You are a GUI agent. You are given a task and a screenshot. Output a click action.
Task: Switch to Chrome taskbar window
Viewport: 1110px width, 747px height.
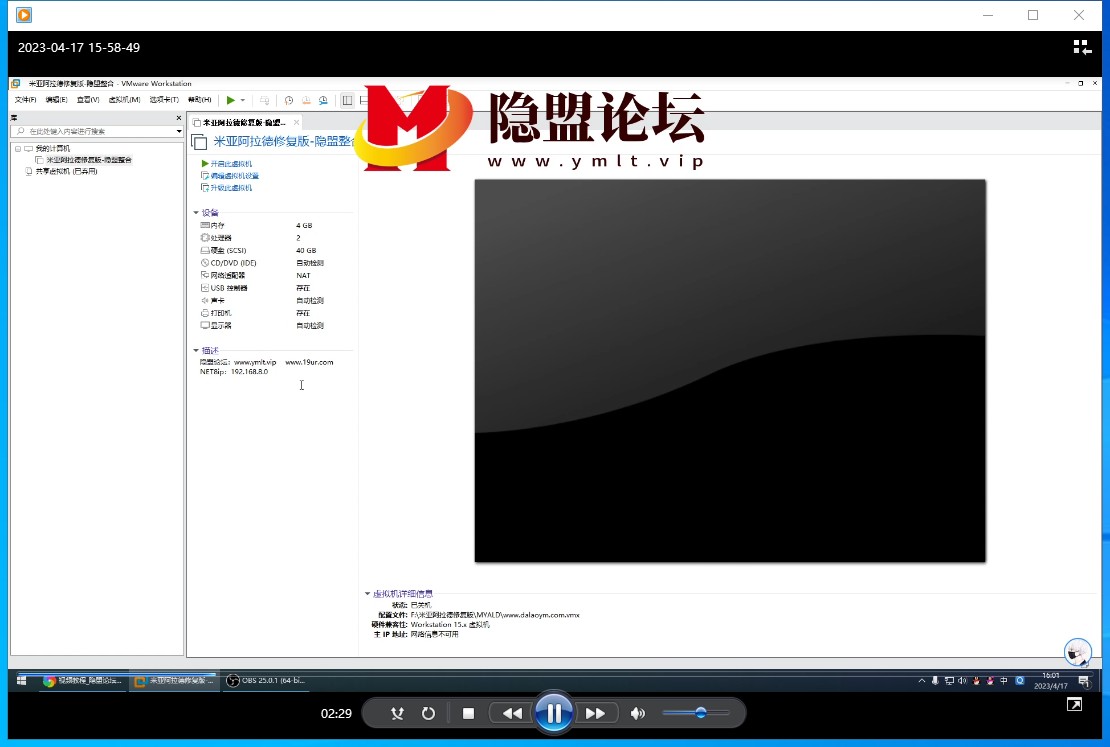click(84, 680)
